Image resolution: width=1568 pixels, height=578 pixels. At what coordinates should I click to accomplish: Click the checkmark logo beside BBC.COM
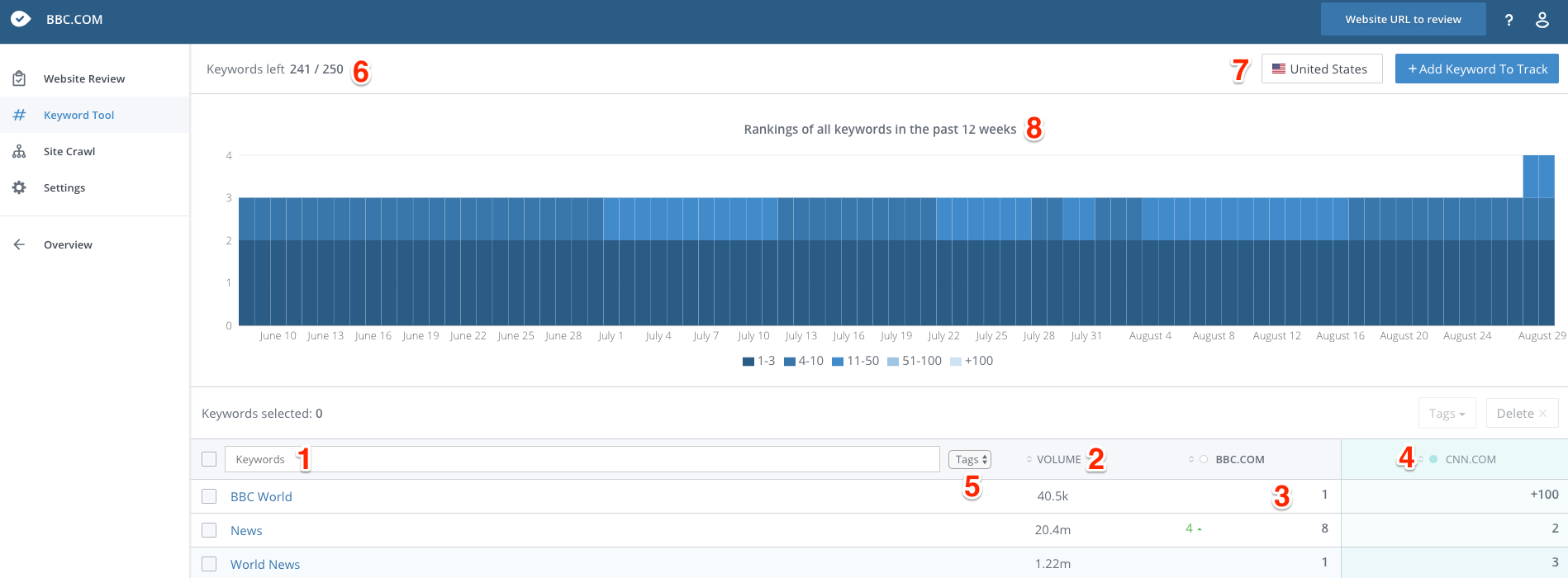pyautogui.click(x=21, y=19)
